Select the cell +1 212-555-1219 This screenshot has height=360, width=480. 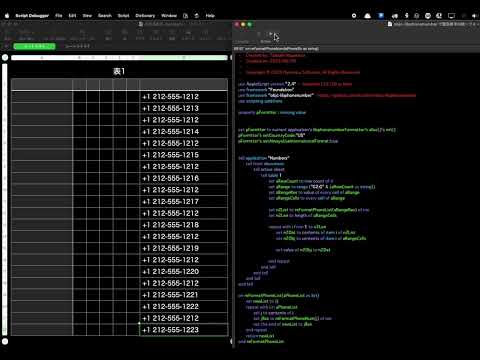click(x=184, y=248)
